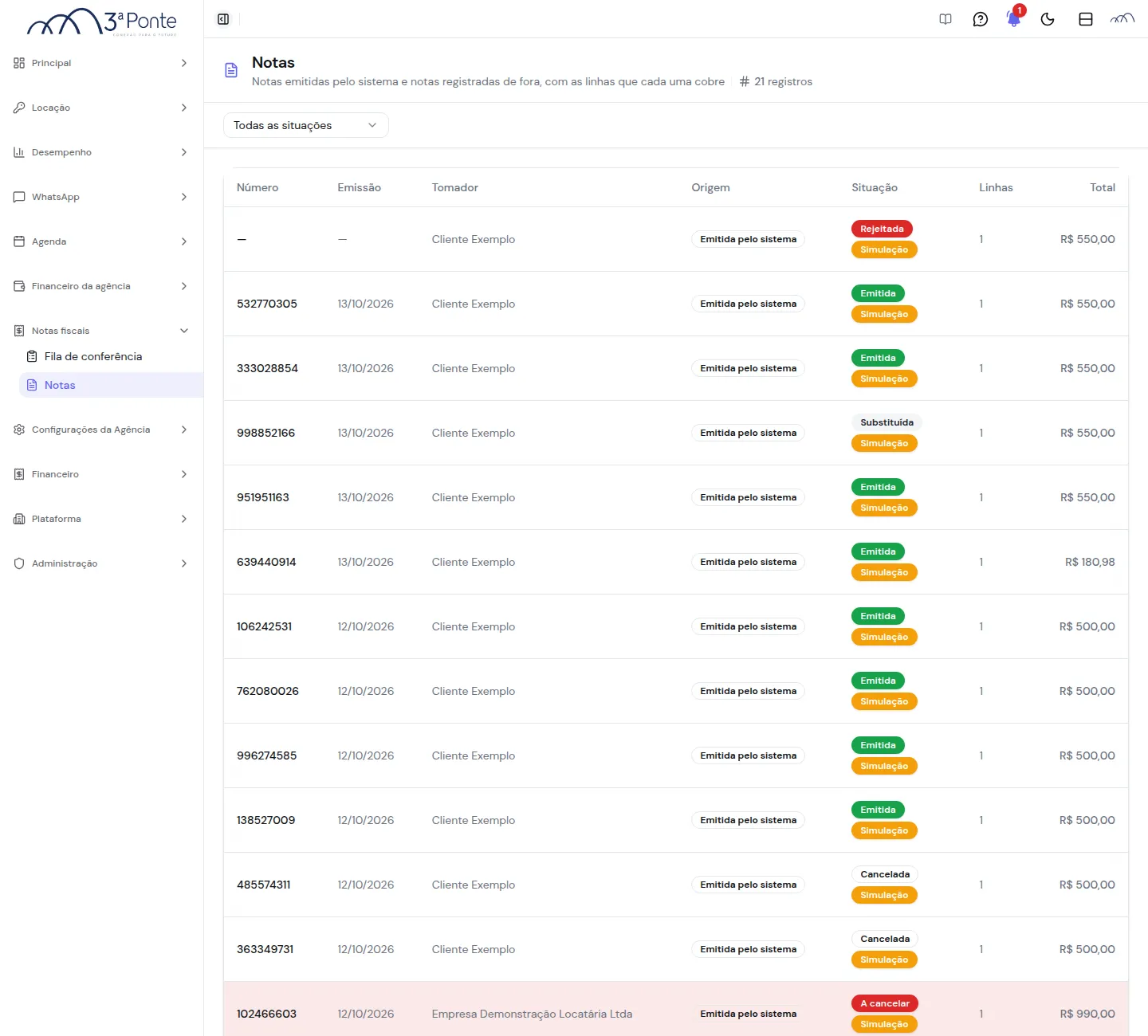
Task: Click the layout panel icon in header
Action: 1086,19
